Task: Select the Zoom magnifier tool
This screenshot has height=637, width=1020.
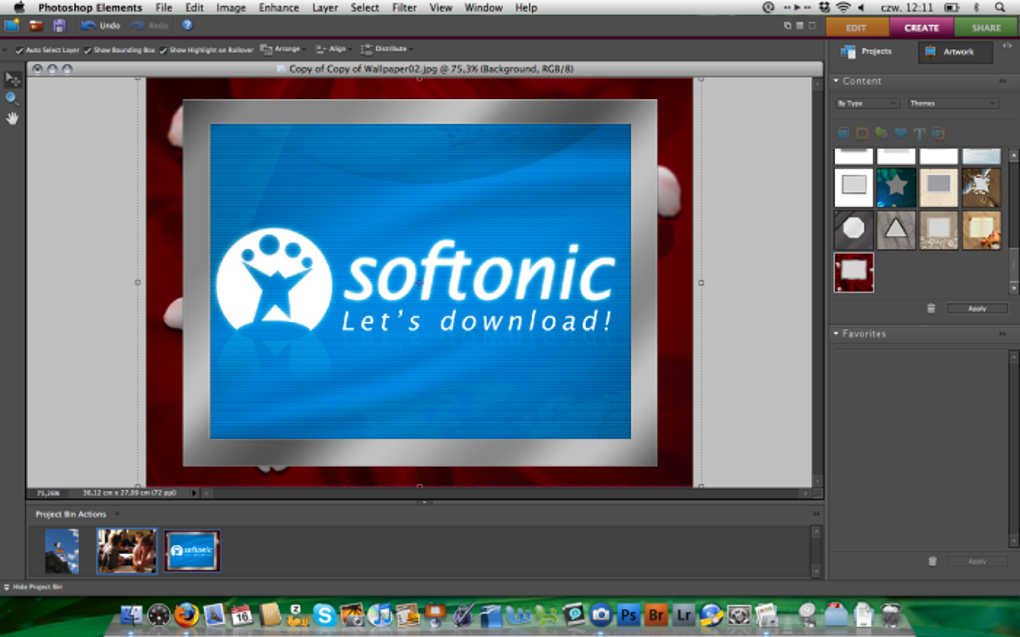Action: pos(12,98)
